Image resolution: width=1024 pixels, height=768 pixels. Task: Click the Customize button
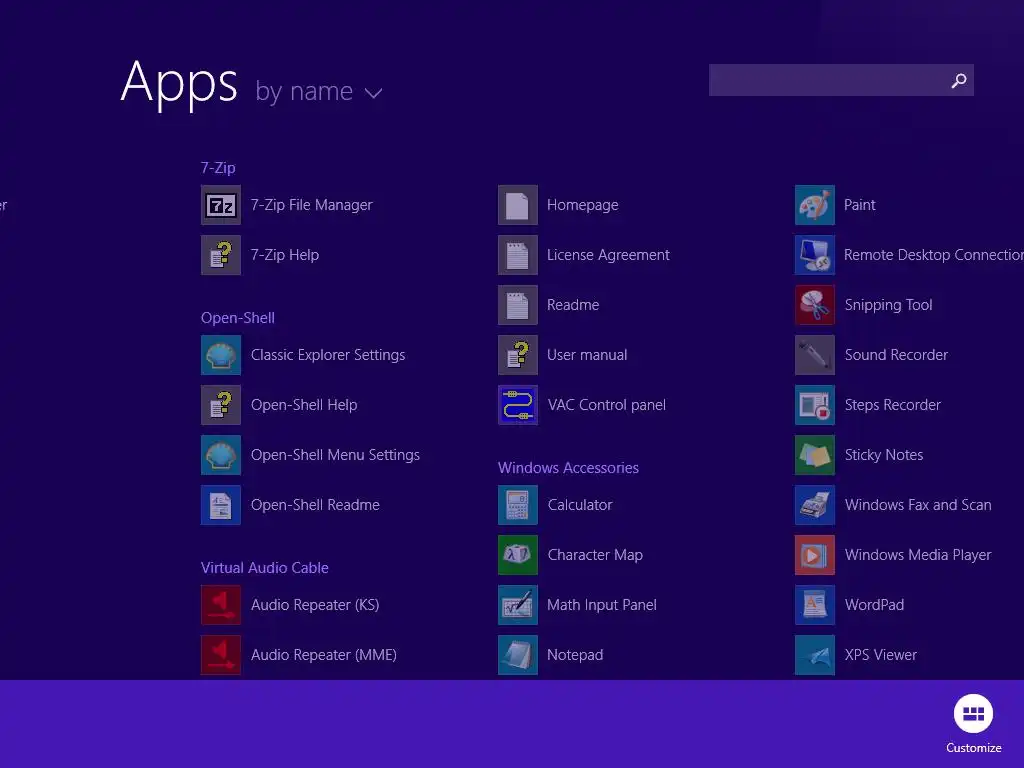(x=973, y=724)
